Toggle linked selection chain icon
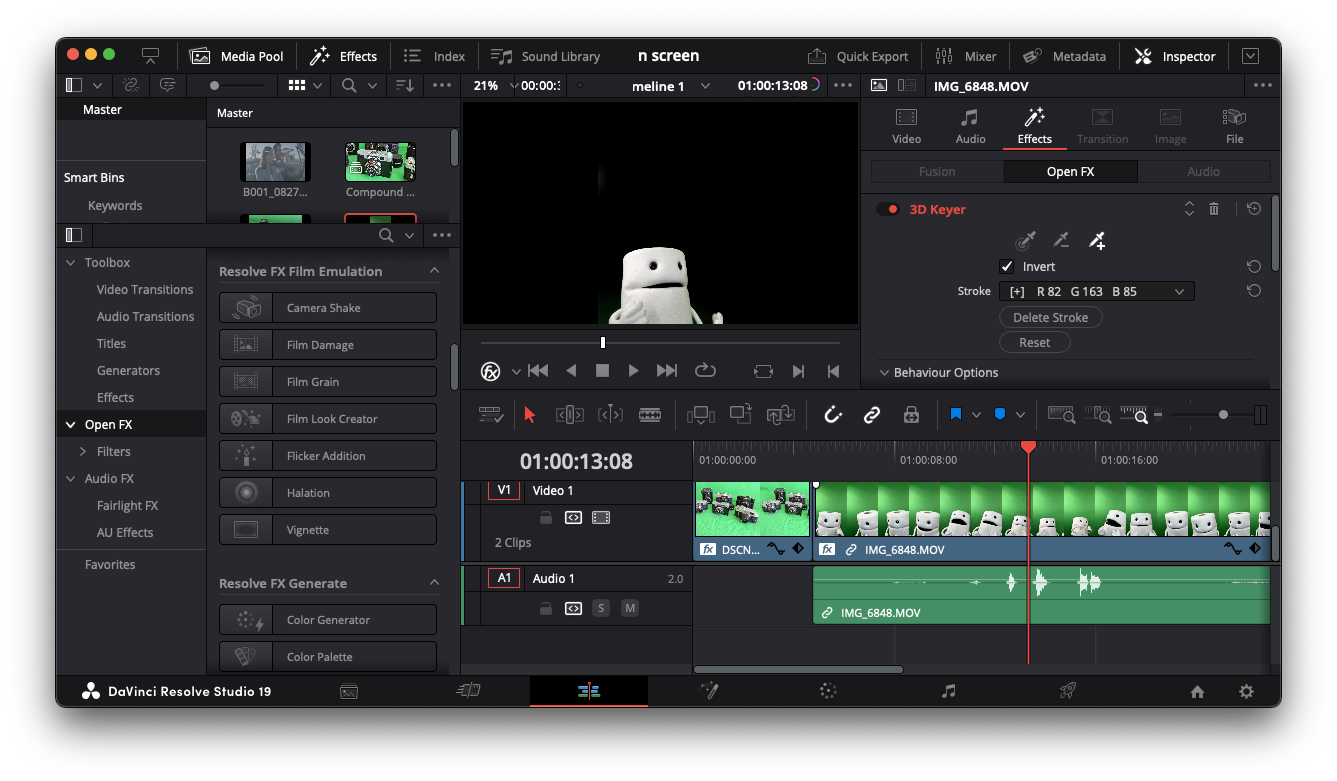1337x781 pixels. coord(871,414)
